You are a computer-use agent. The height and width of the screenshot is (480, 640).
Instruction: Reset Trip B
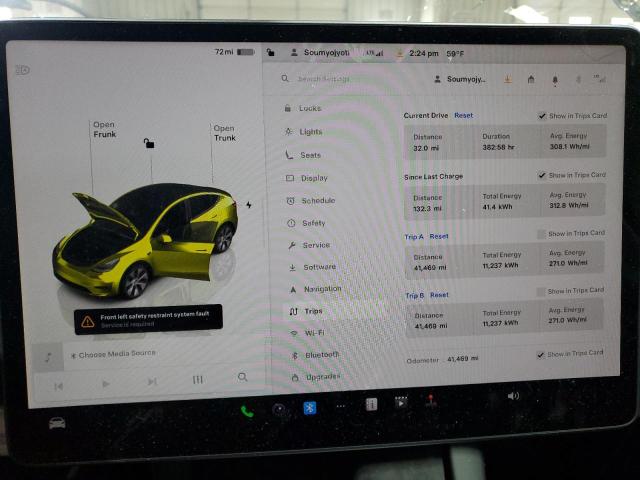click(x=439, y=295)
